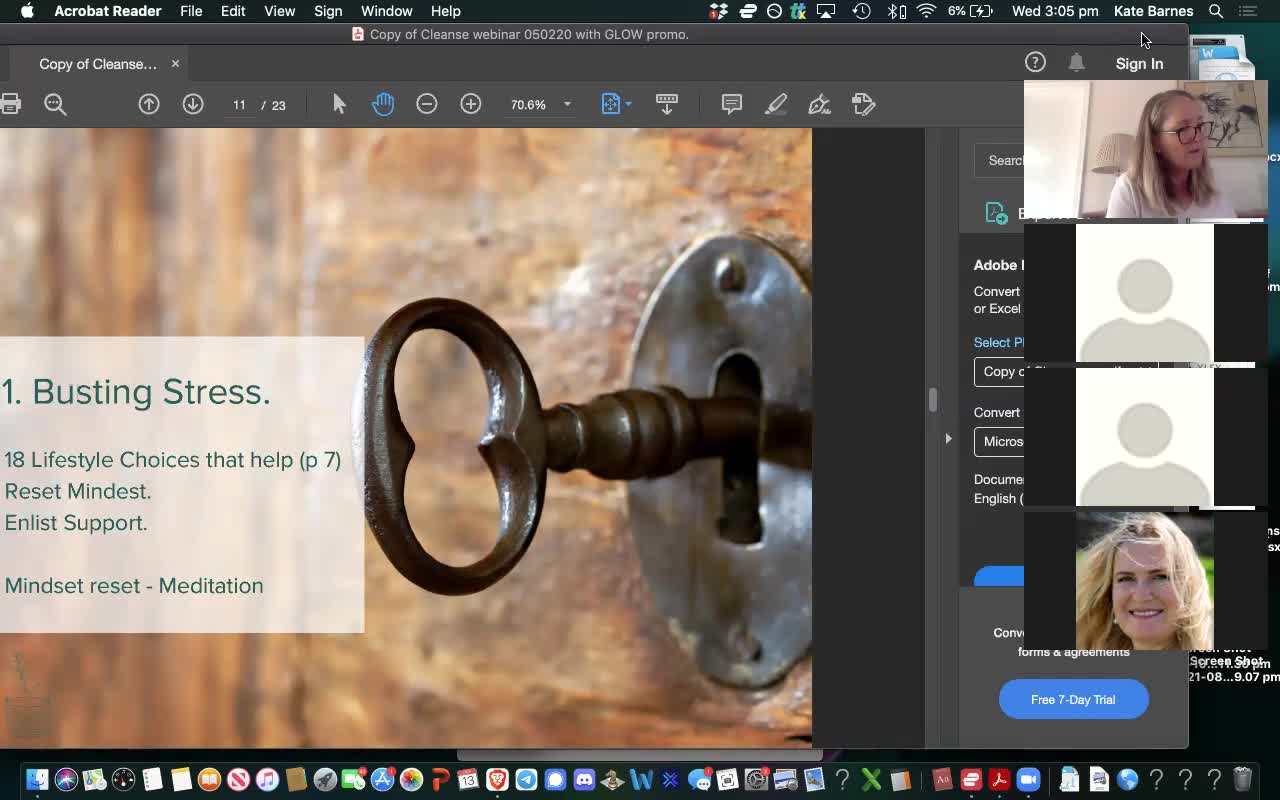Go to next page with down arrow
This screenshot has width=1280, height=800.
coord(193,104)
